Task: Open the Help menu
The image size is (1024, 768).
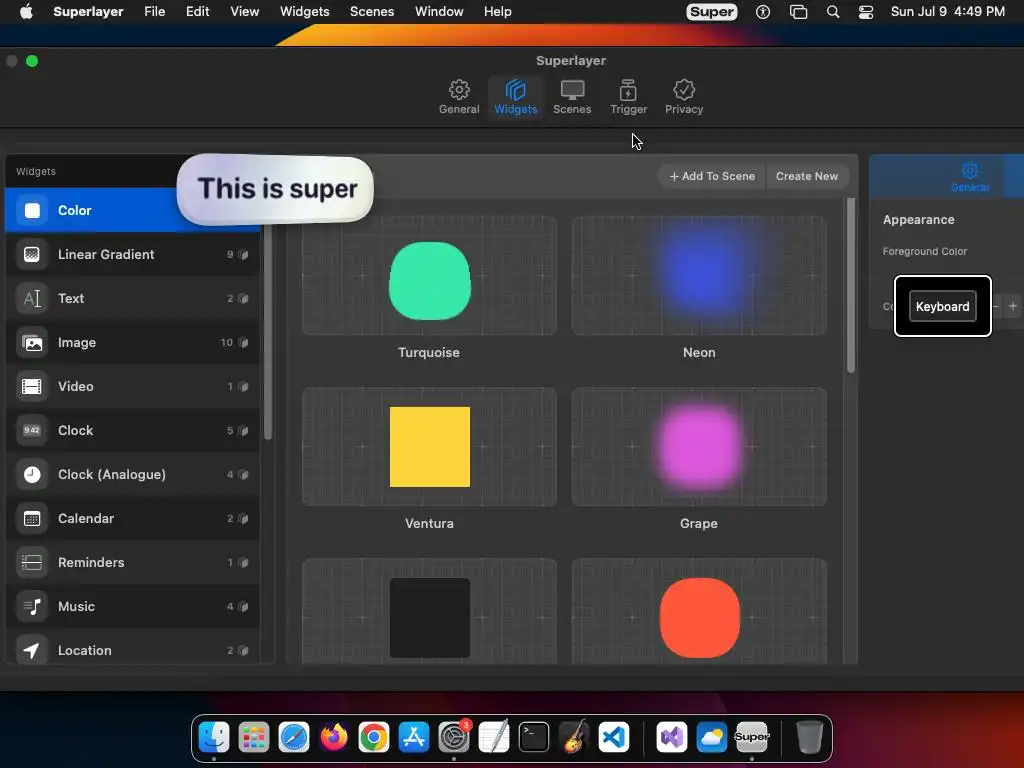Action: click(x=497, y=12)
